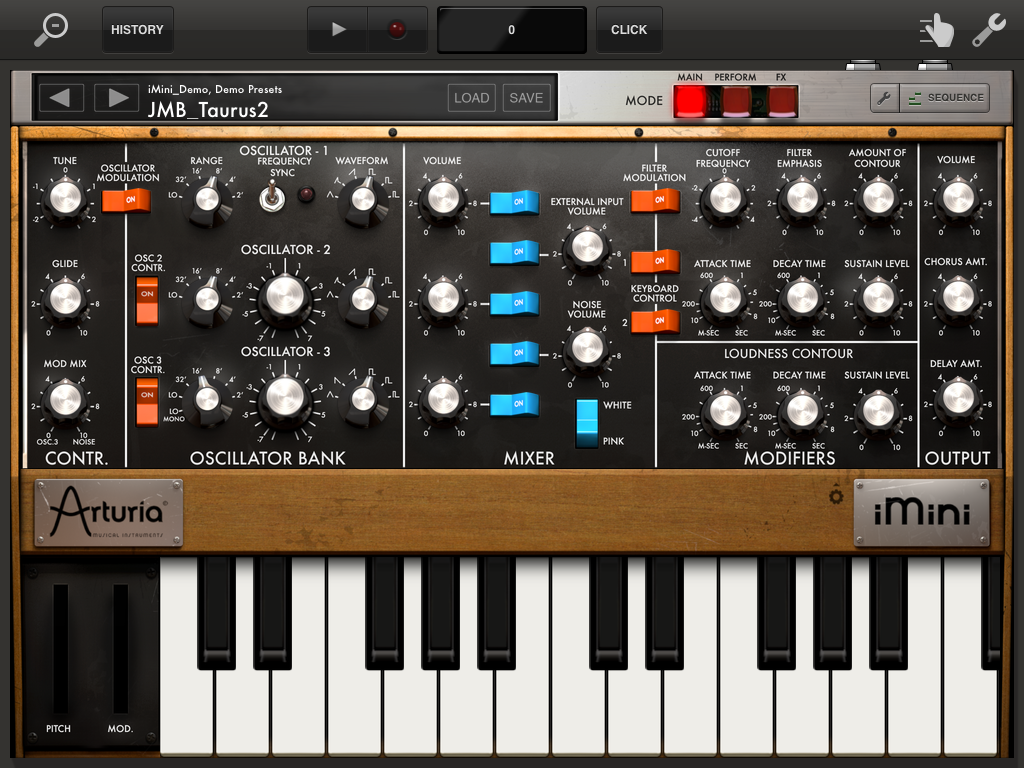Toggle the FILTER MODULATION switch

point(655,200)
